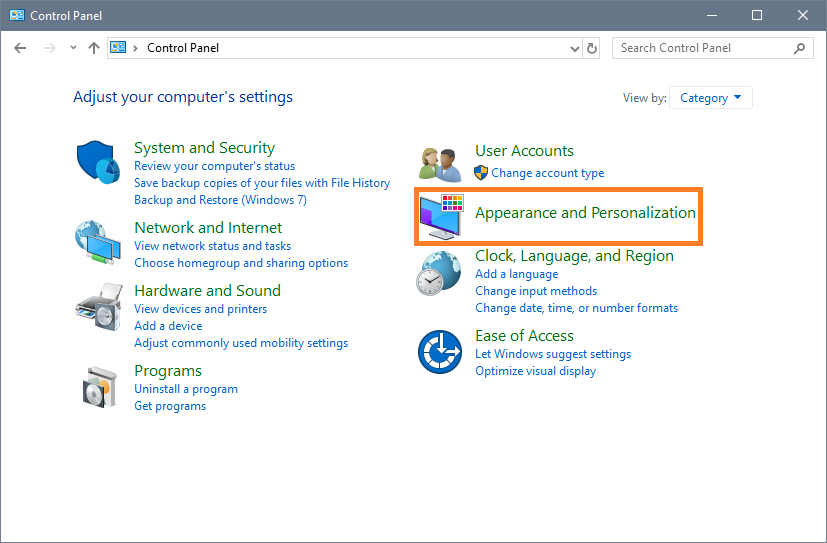Click the search magnifier icon
The height and width of the screenshot is (543, 827).
800,48
